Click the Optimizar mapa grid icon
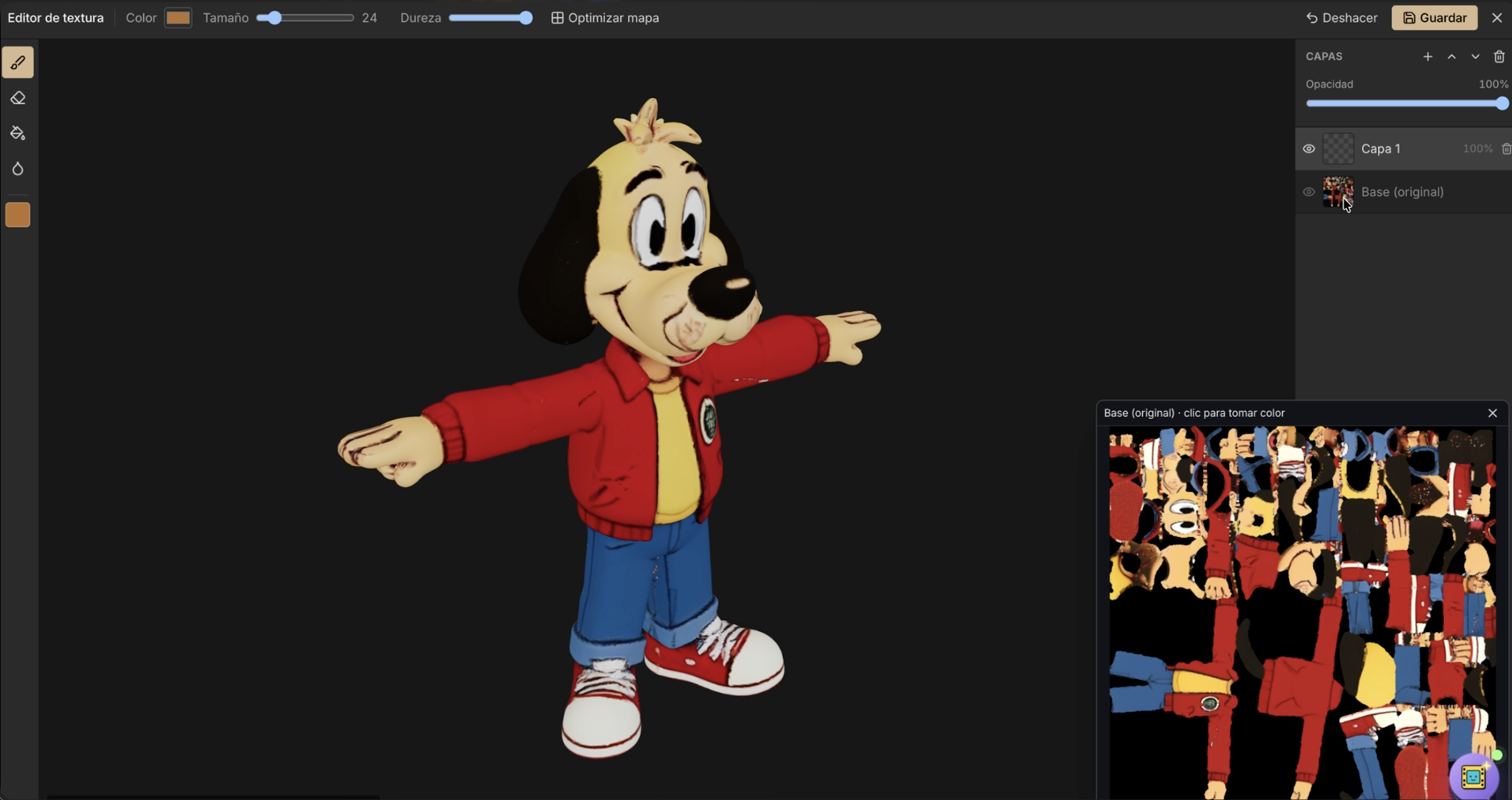1512x800 pixels. (x=557, y=17)
